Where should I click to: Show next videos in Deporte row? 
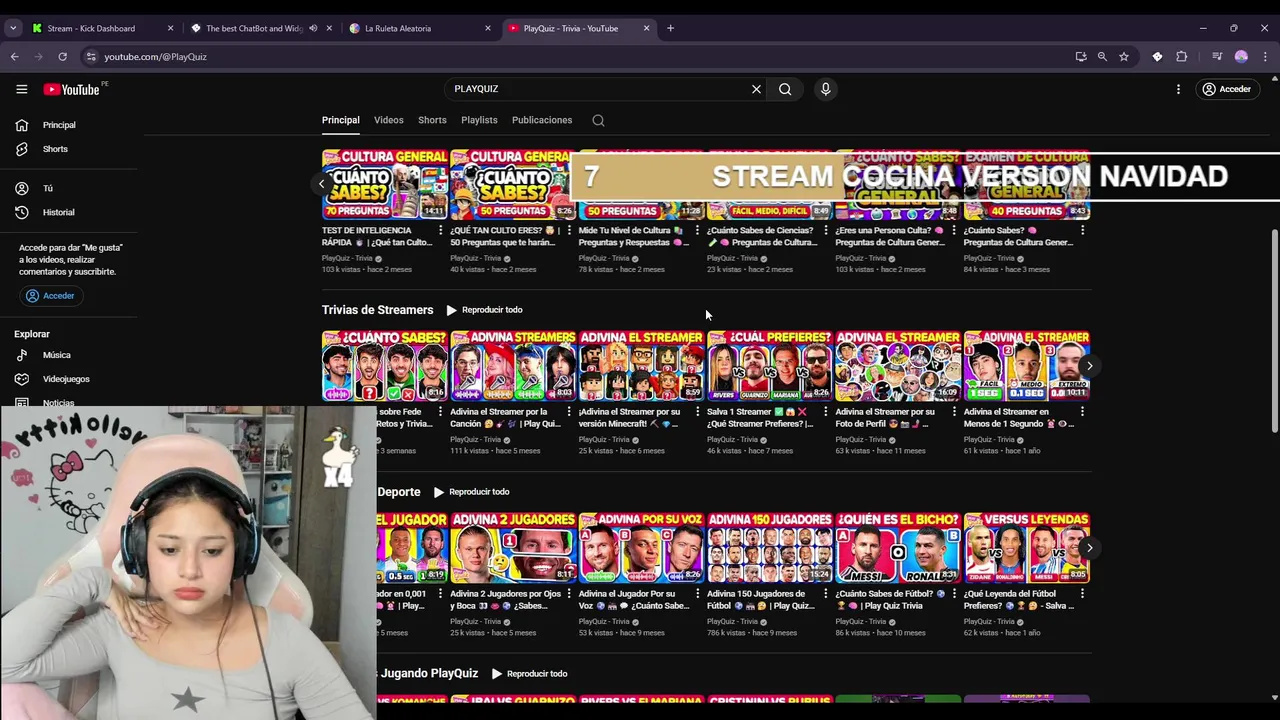pyautogui.click(x=1089, y=548)
